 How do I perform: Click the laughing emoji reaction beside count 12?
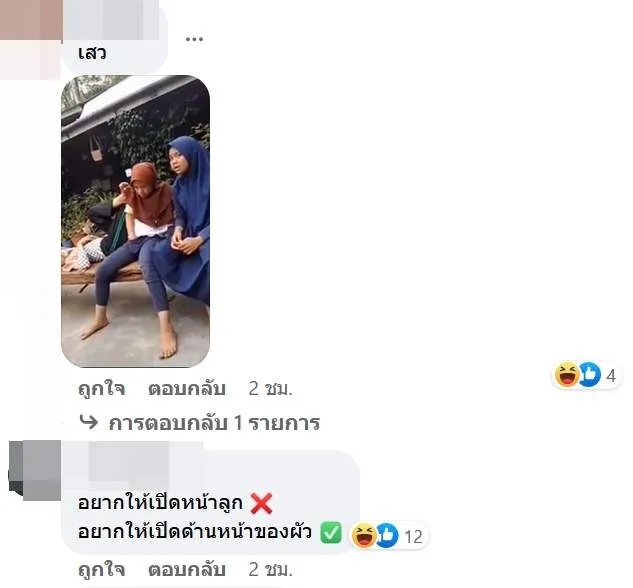(x=363, y=535)
